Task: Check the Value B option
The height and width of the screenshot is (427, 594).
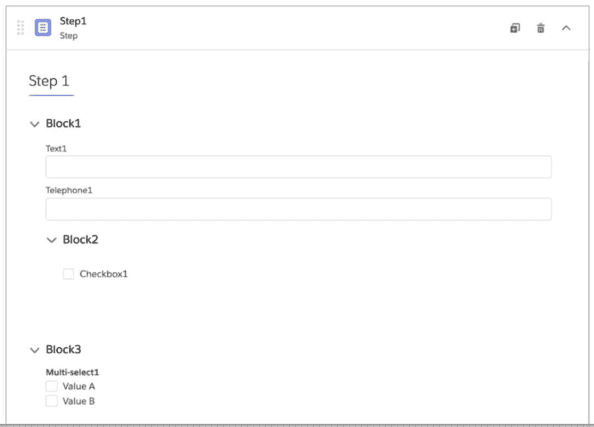Action: pos(52,401)
